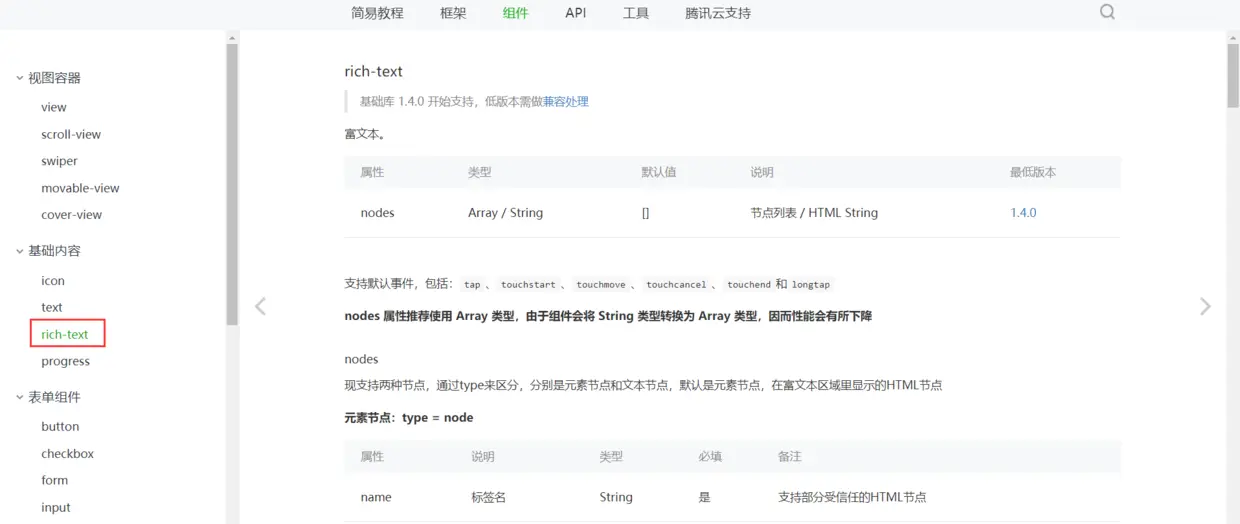The height and width of the screenshot is (524, 1240).
Task: Click the 必填 column header
Action: pyautogui.click(x=710, y=456)
